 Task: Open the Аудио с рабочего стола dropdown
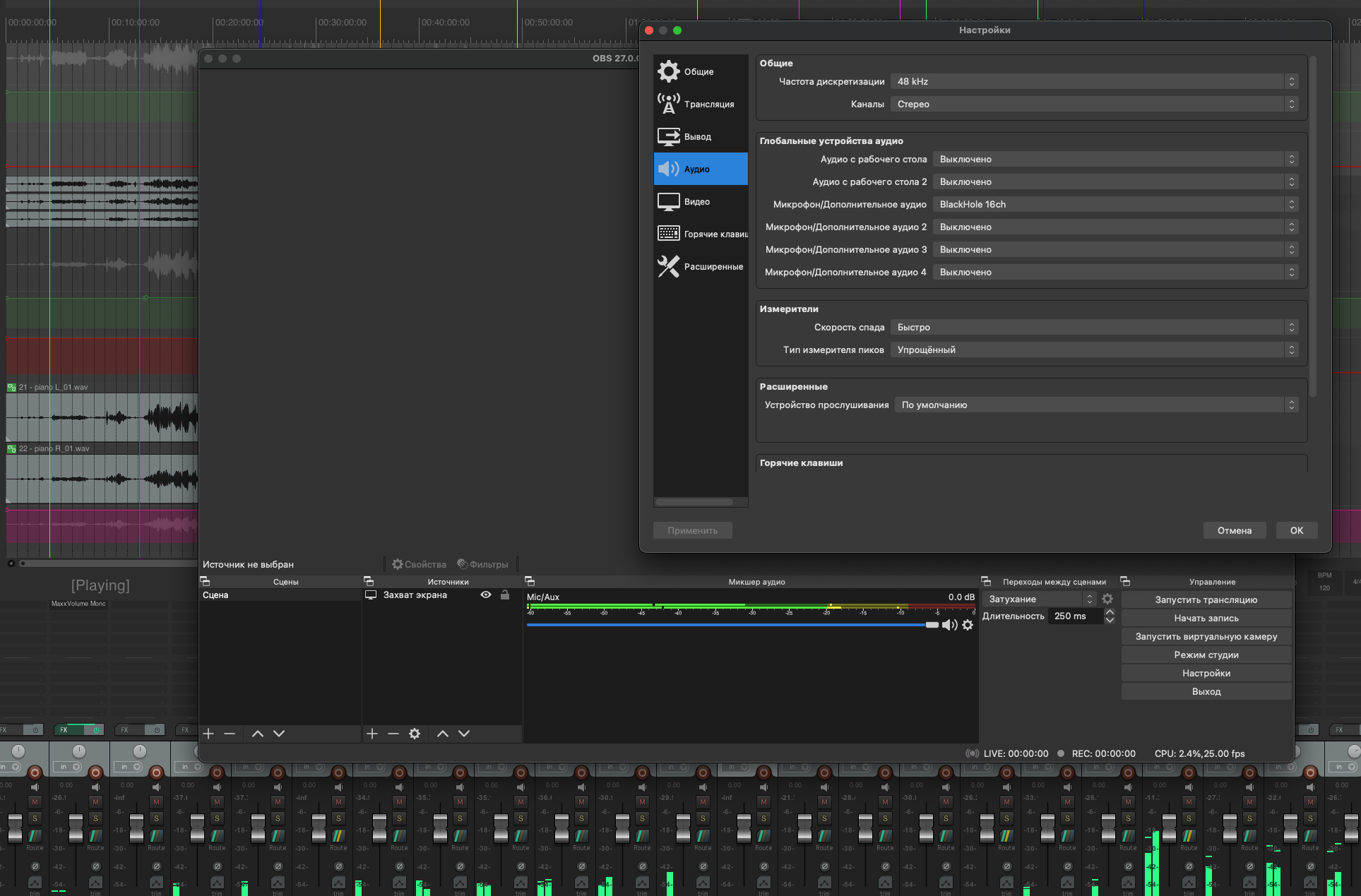tap(1115, 159)
